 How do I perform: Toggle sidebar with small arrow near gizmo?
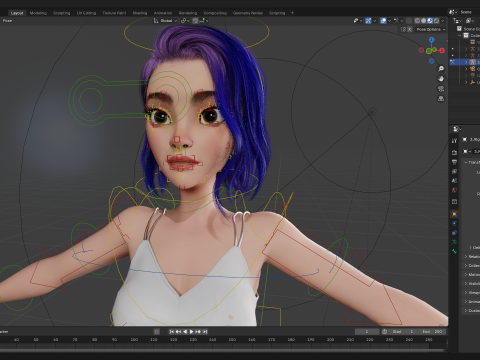click(x=447, y=41)
